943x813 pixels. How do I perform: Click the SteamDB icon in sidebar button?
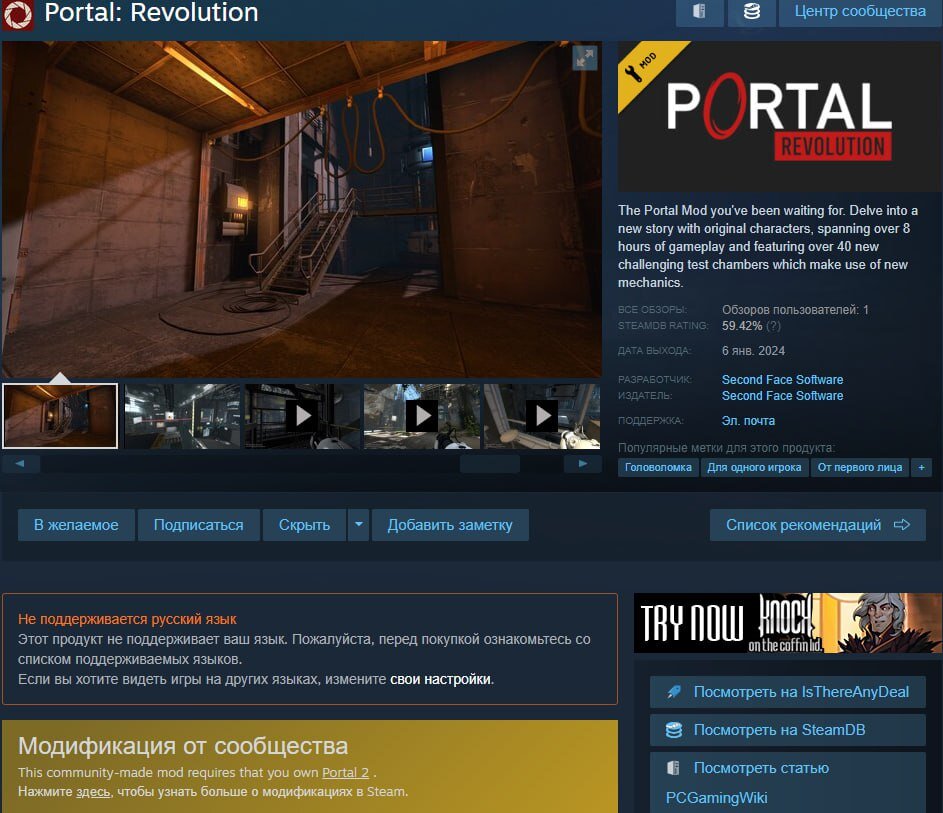[x=674, y=730]
